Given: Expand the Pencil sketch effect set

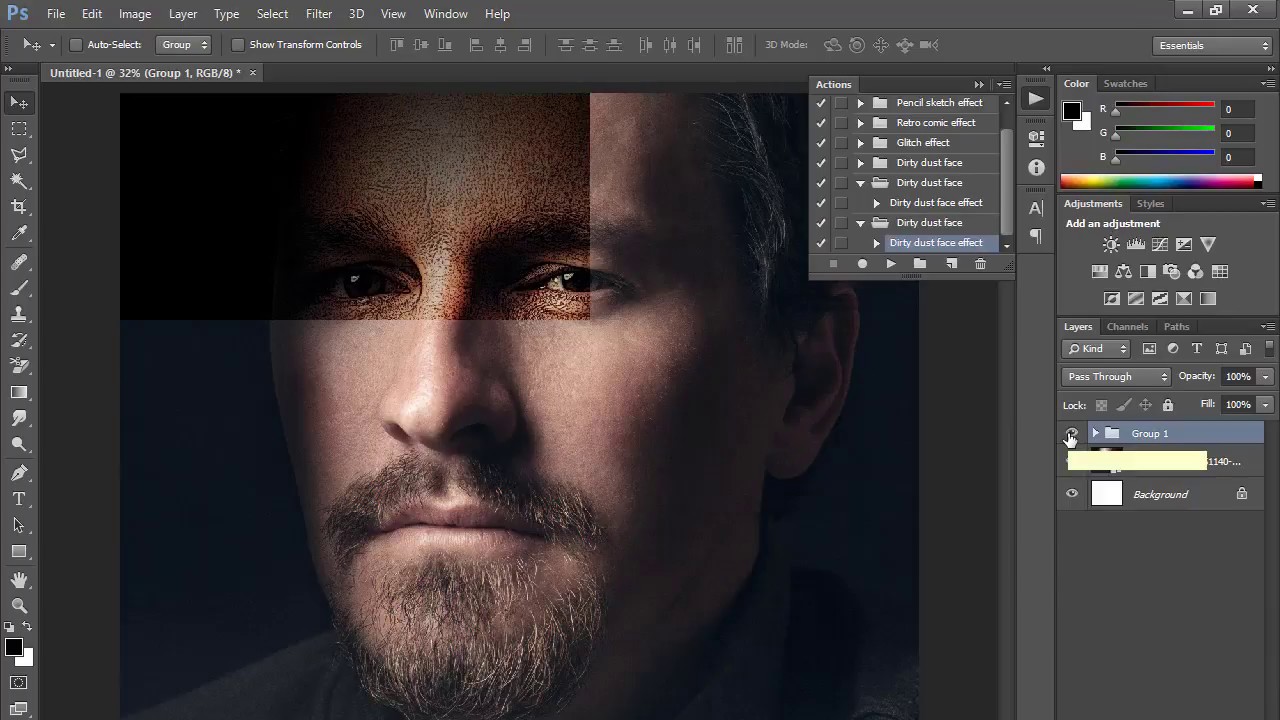Looking at the screenshot, I should point(860,103).
